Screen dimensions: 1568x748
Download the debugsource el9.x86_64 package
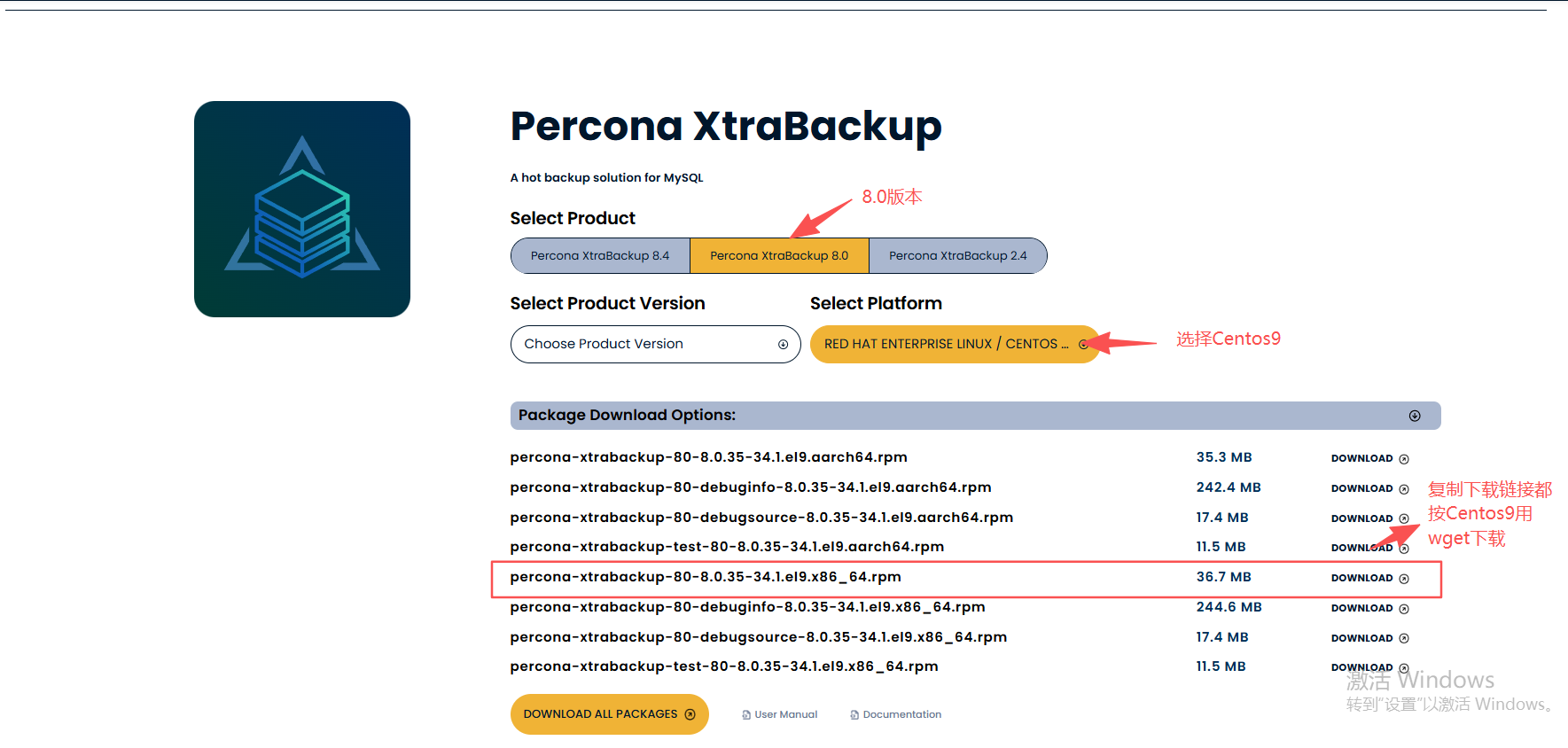click(x=1369, y=638)
